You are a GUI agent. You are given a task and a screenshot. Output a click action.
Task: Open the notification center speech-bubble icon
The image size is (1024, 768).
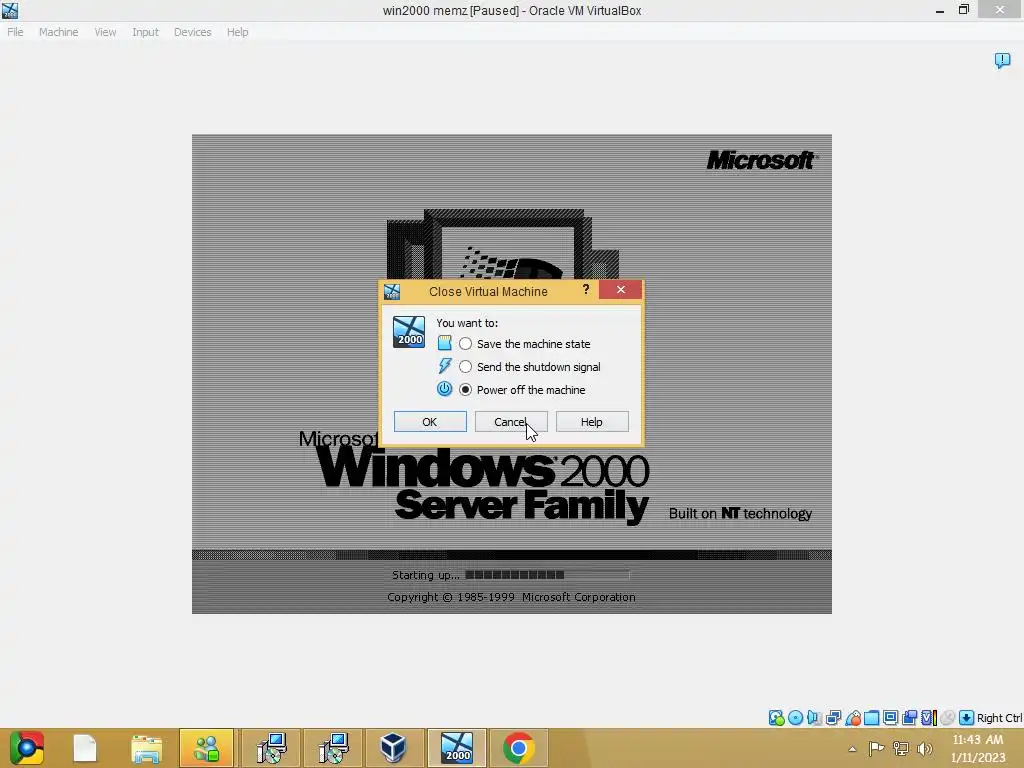click(1002, 61)
